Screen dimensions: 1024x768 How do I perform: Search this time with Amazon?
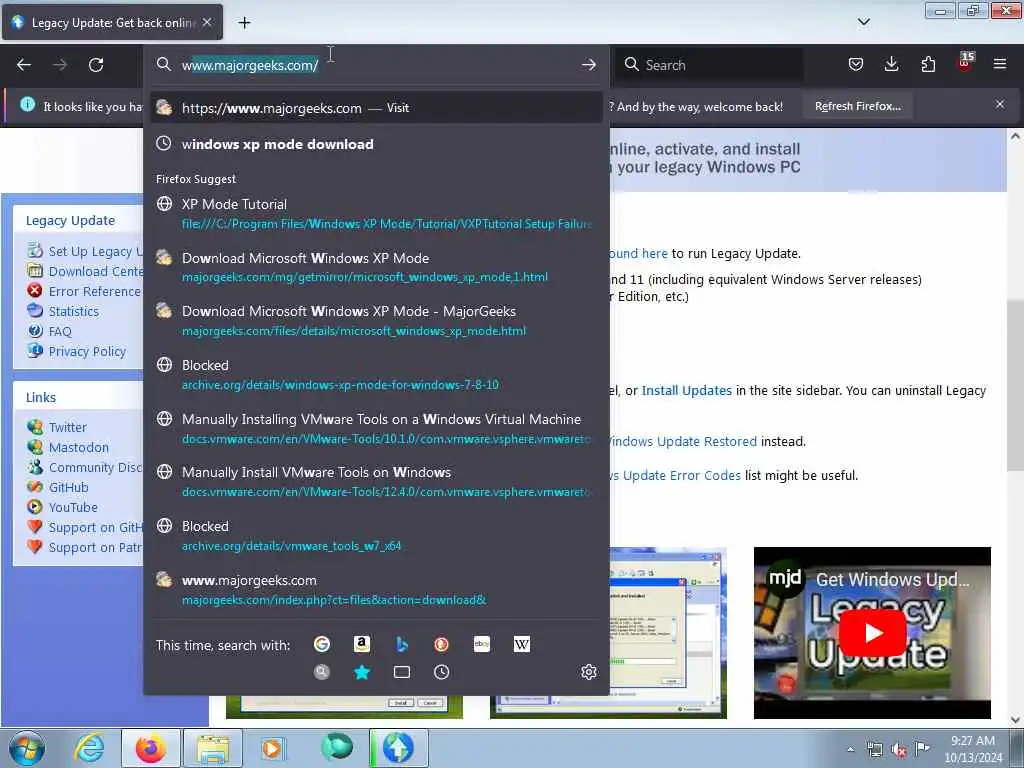click(x=362, y=645)
